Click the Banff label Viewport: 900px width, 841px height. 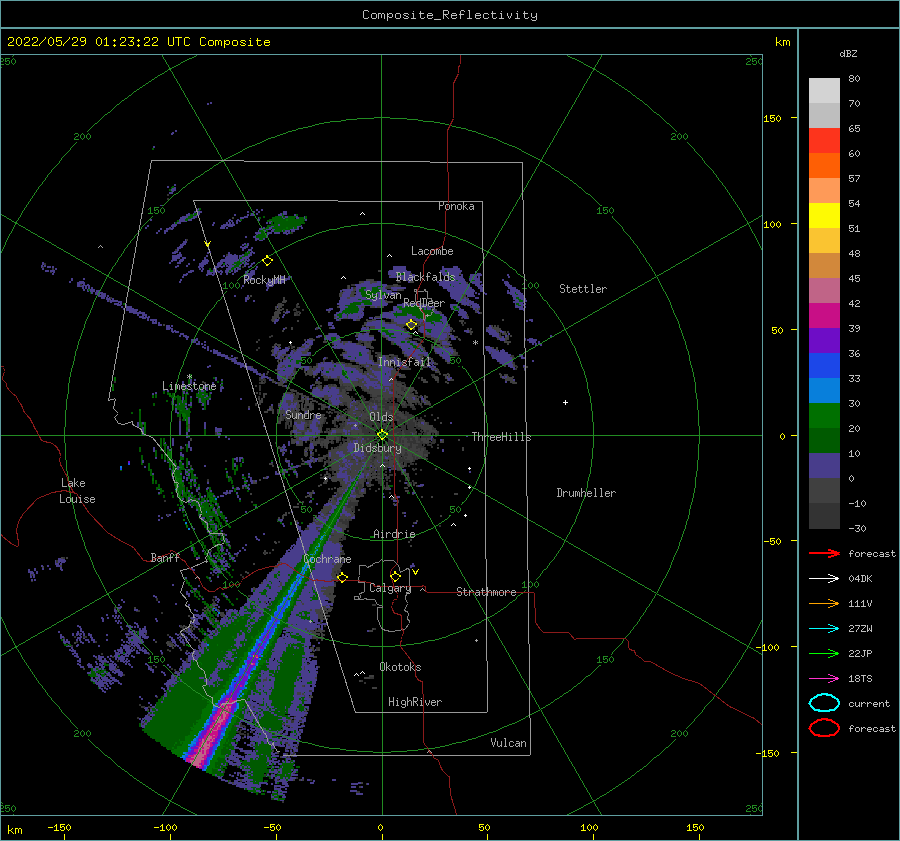[165, 557]
